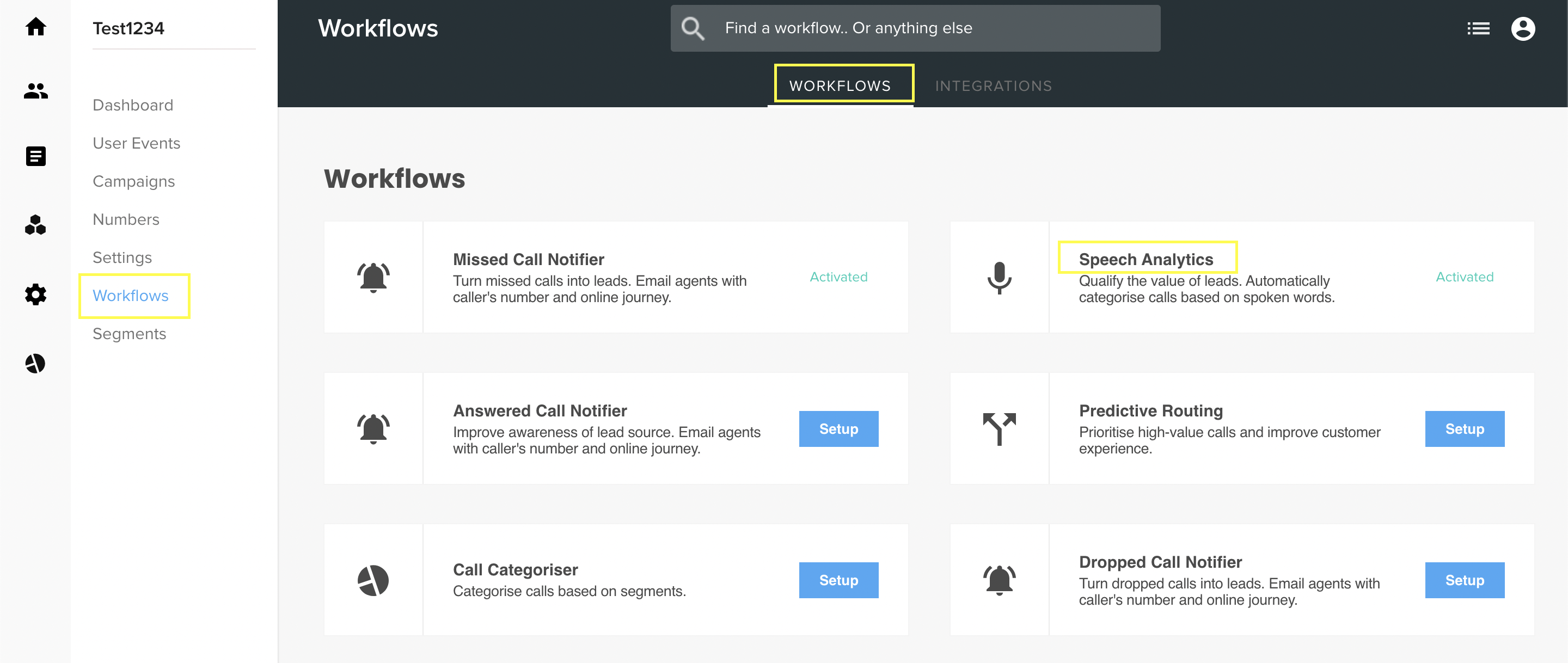1568x663 pixels.
Task: Open the hexagon cluster icon in sidebar
Action: click(x=35, y=225)
